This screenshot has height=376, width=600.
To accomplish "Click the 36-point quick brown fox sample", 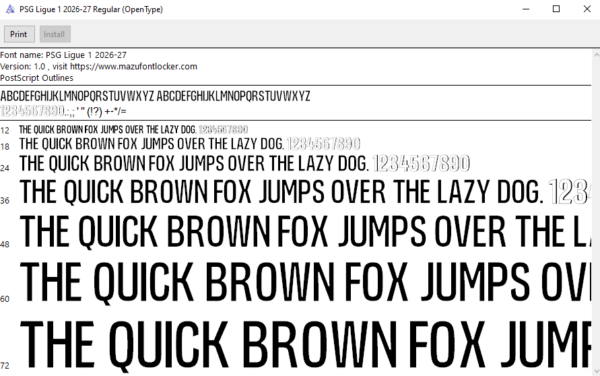I will [x=305, y=191].
